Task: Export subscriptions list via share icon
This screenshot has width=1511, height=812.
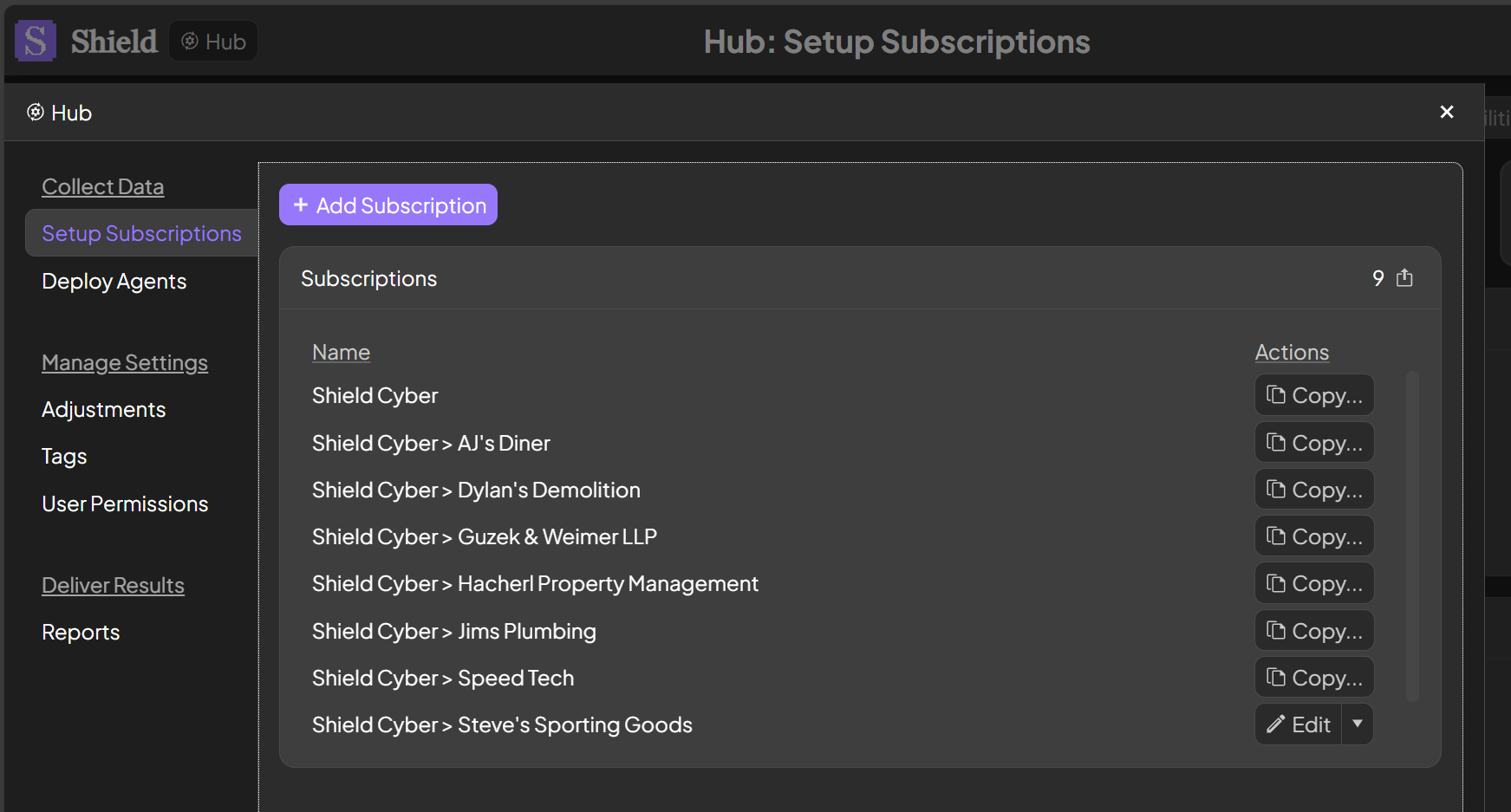Action: (1404, 278)
